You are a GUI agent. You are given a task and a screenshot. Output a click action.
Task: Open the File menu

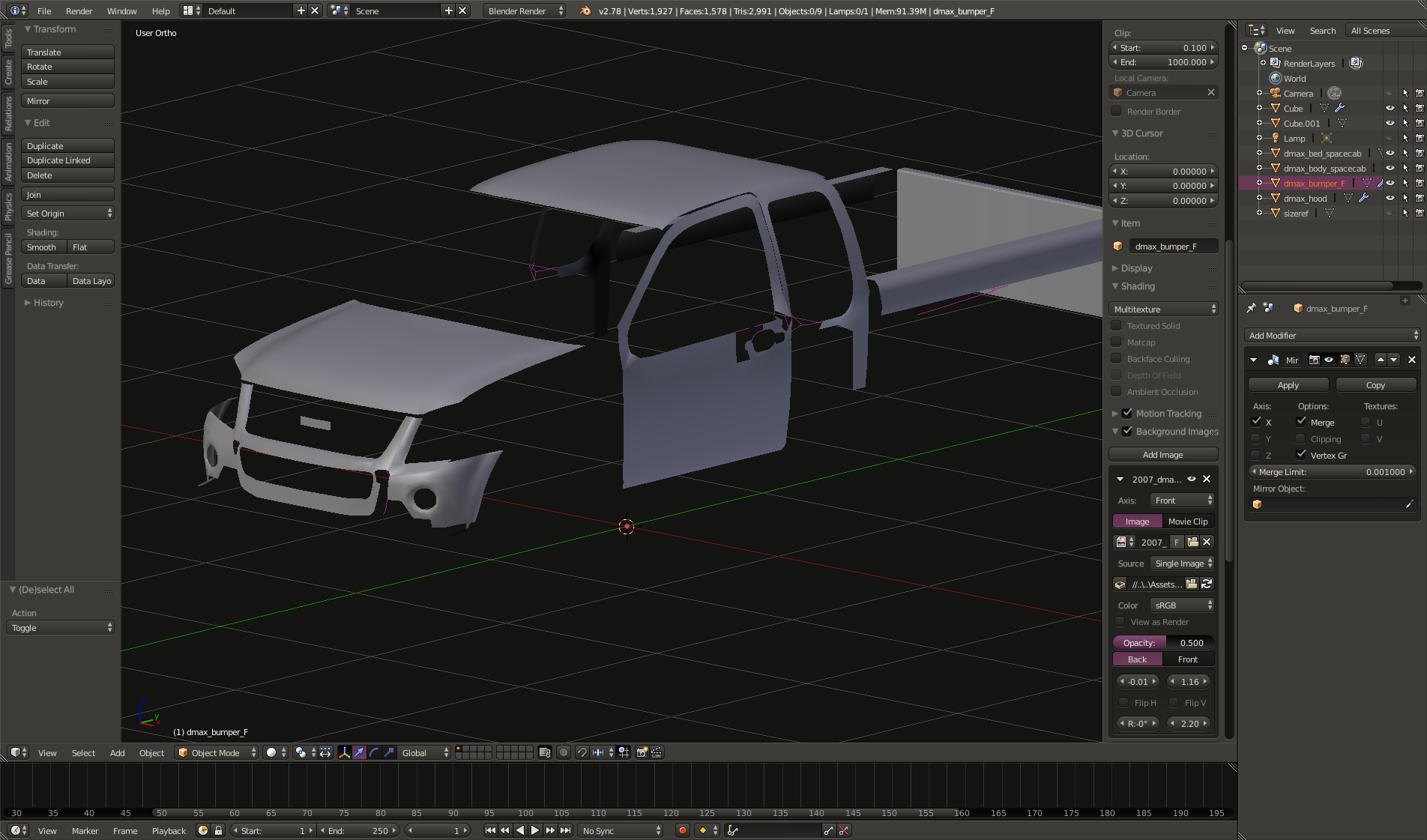coord(44,10)
